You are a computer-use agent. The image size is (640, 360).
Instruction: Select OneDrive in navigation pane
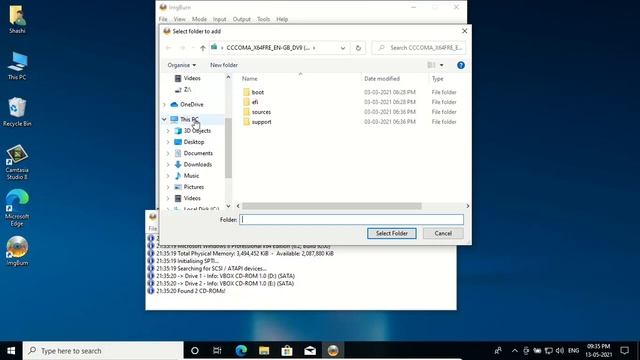click(191, 104)
